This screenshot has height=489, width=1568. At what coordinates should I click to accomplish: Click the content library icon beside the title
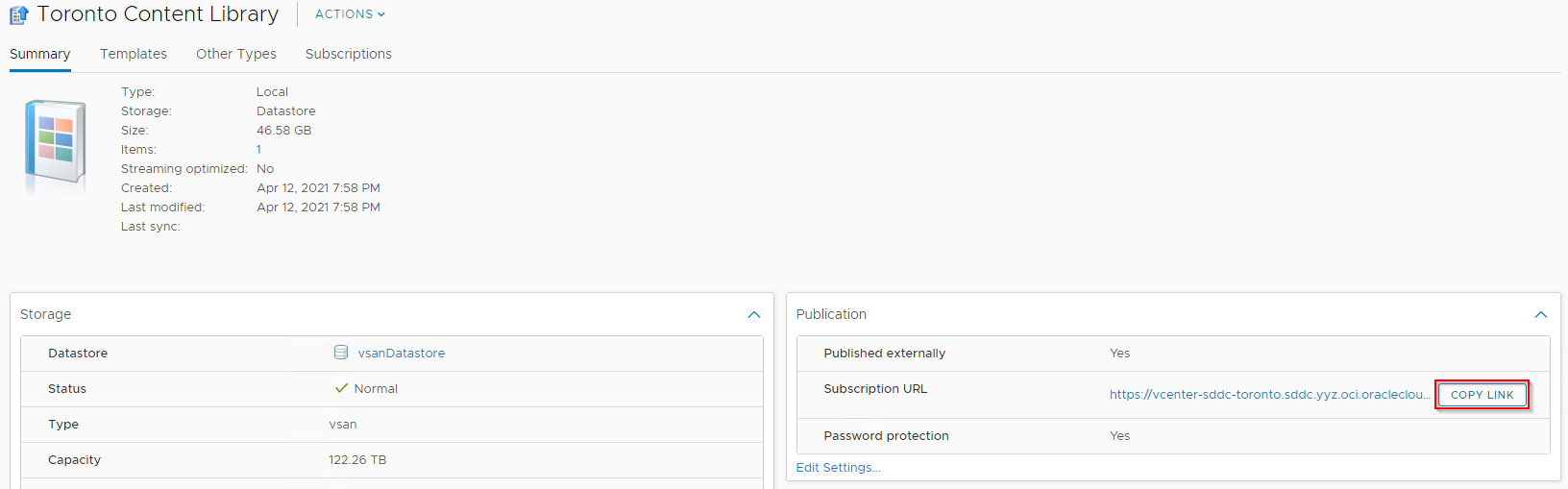point(18,15)
